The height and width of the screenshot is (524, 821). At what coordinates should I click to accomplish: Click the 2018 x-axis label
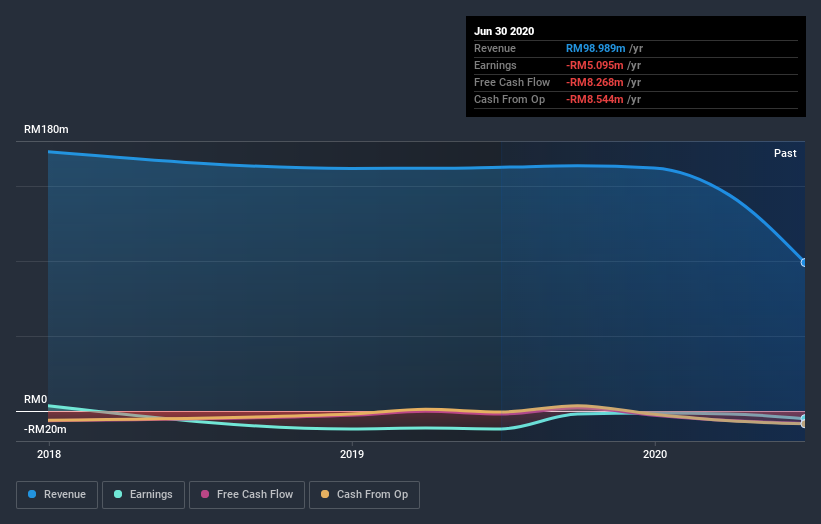[x=49, y=454]
